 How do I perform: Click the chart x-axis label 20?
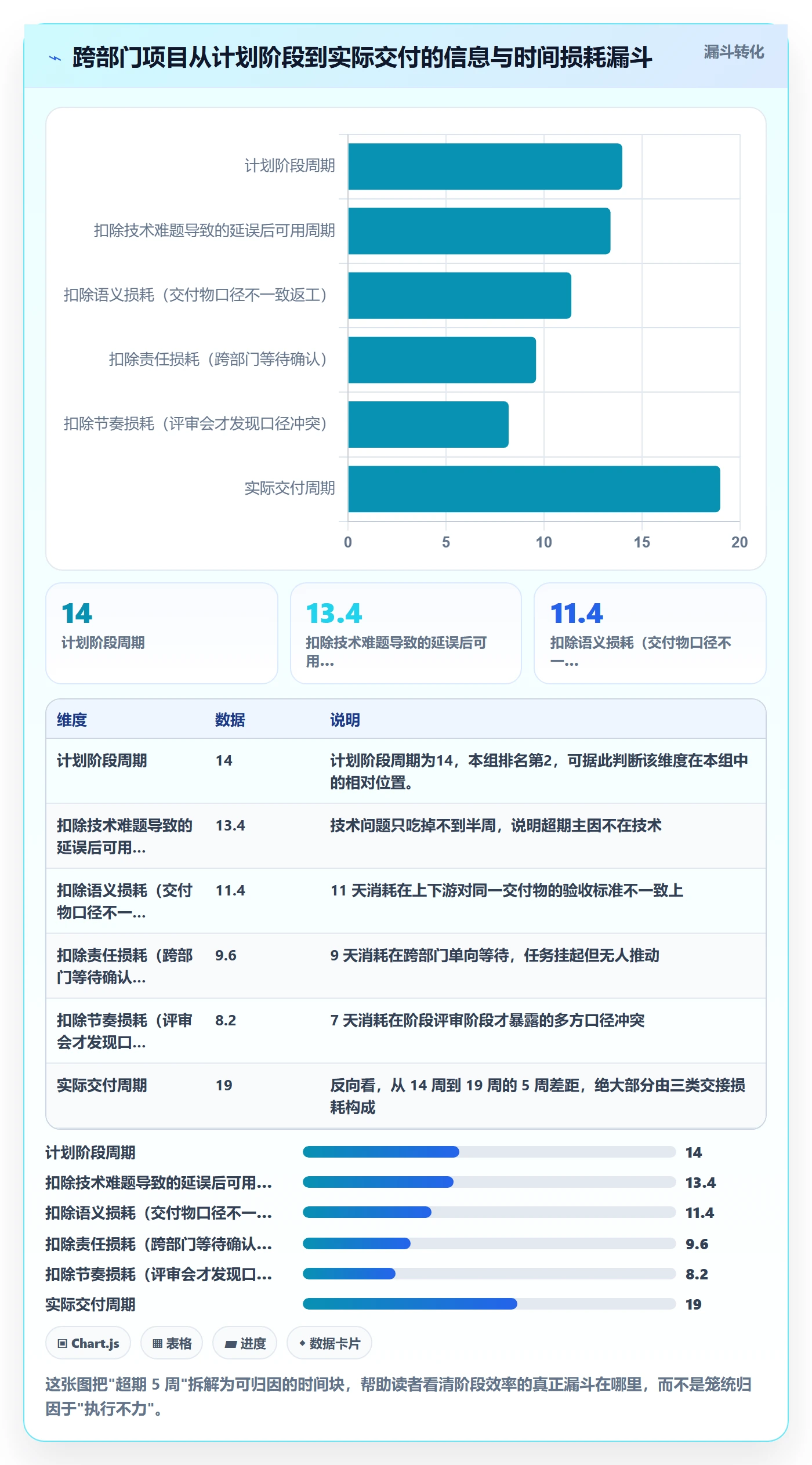739,542
